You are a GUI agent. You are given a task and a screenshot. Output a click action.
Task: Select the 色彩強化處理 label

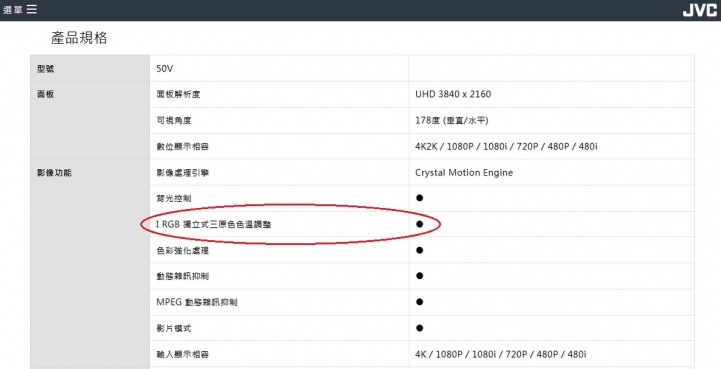183,251
